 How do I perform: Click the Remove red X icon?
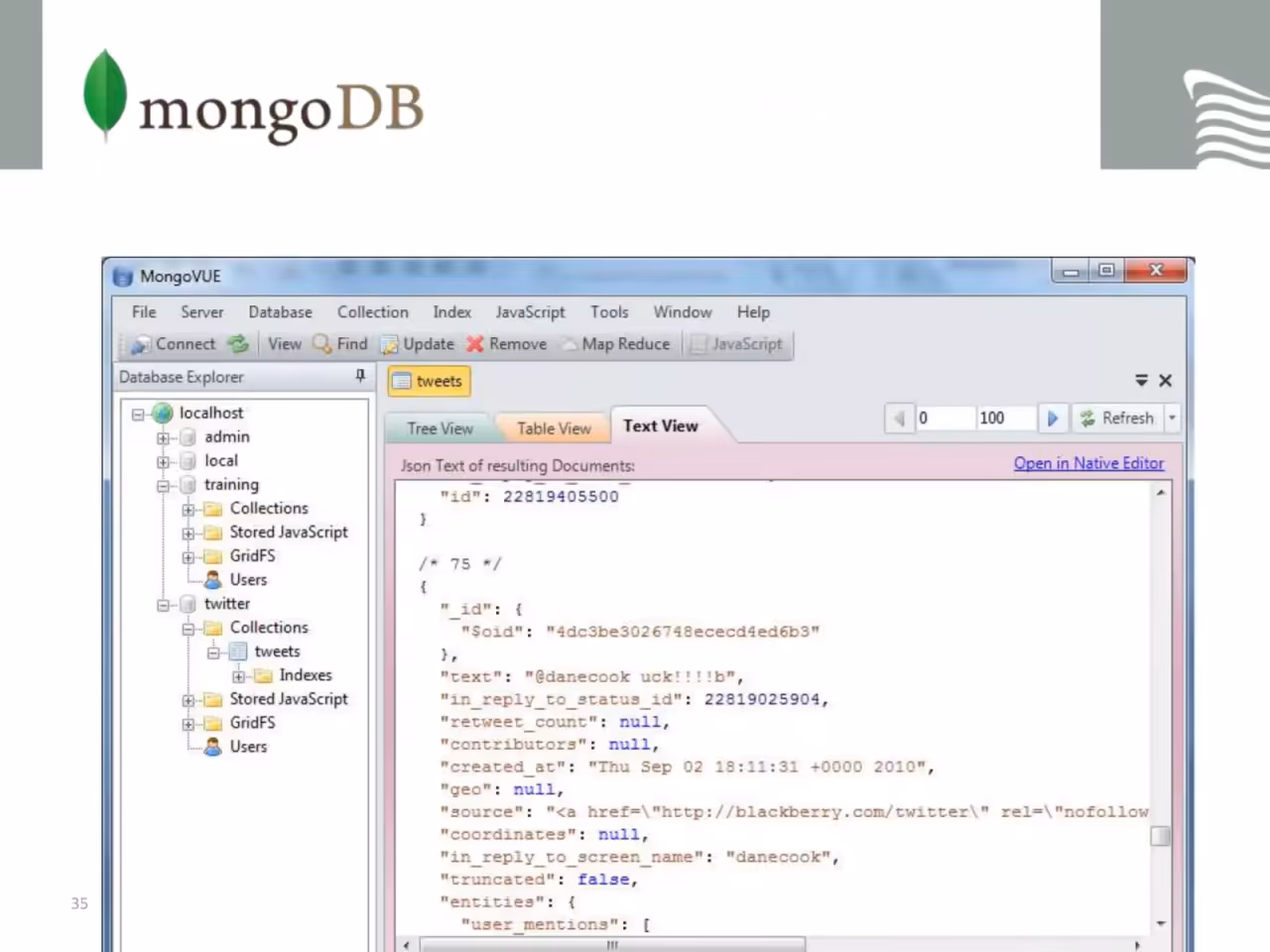(475, 344)
